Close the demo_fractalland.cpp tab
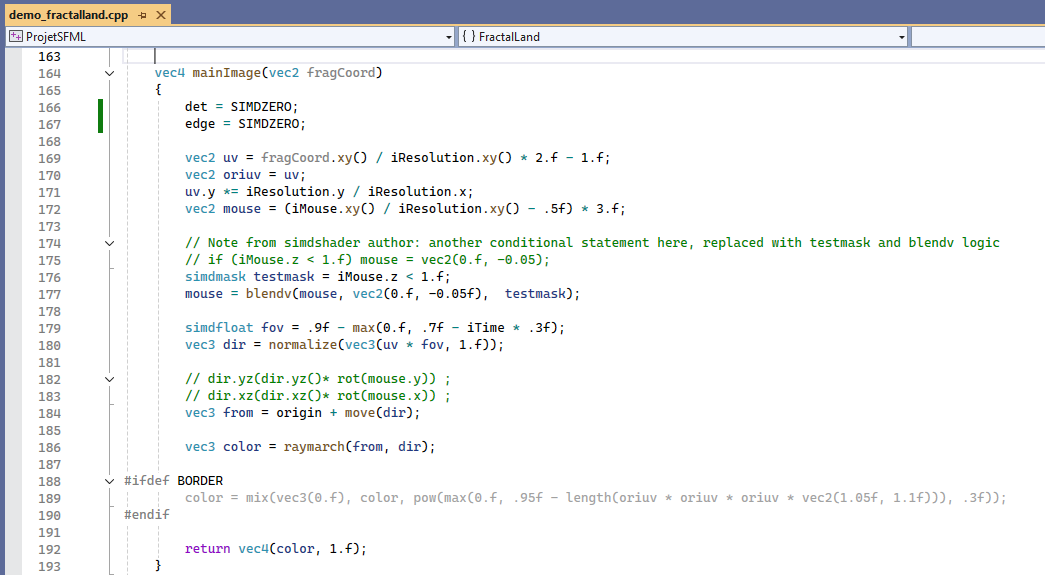The width and height of the screenshot is (1045, 575). 161,15
